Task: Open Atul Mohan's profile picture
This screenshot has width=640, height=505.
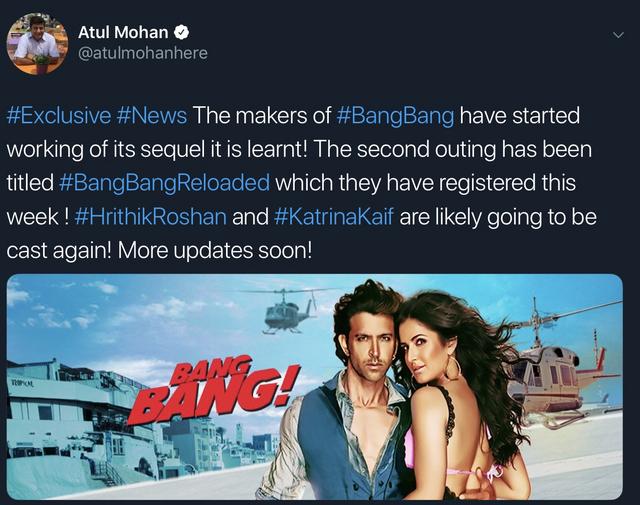Action: coord(37,44)
